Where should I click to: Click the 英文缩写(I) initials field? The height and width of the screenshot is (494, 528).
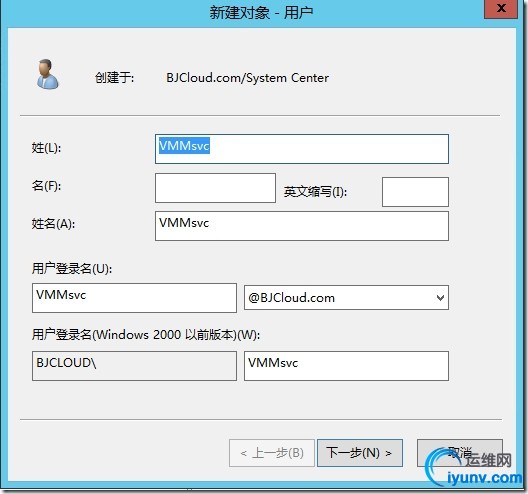point(415,192)
